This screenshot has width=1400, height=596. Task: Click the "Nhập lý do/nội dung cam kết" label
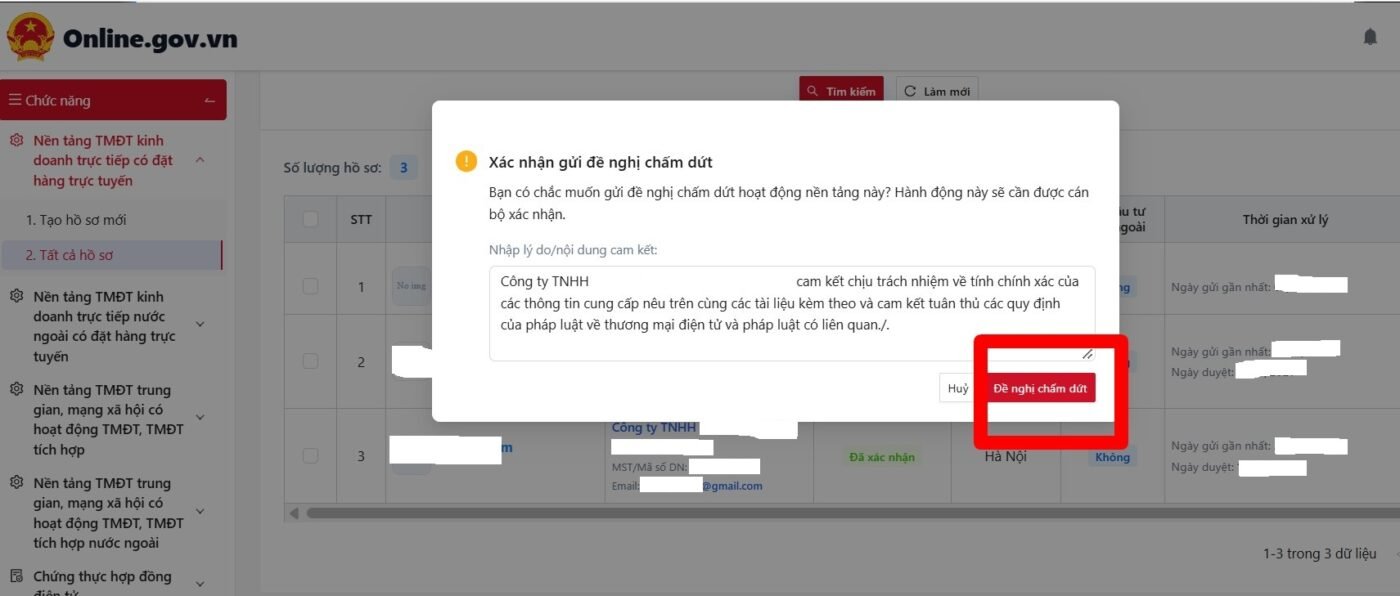(573, 249)
